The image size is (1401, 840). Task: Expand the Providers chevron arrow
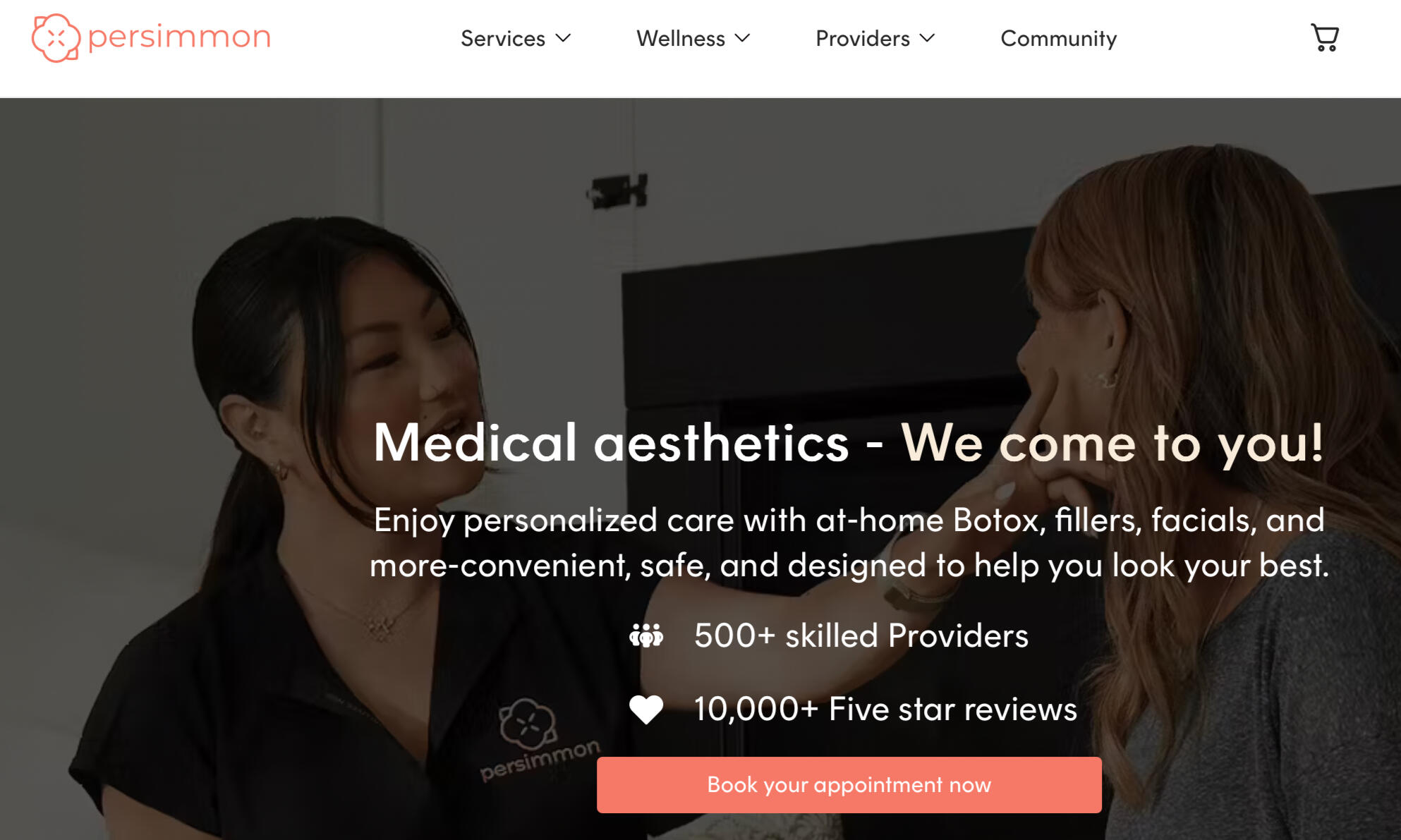click(x=927, y=38)
